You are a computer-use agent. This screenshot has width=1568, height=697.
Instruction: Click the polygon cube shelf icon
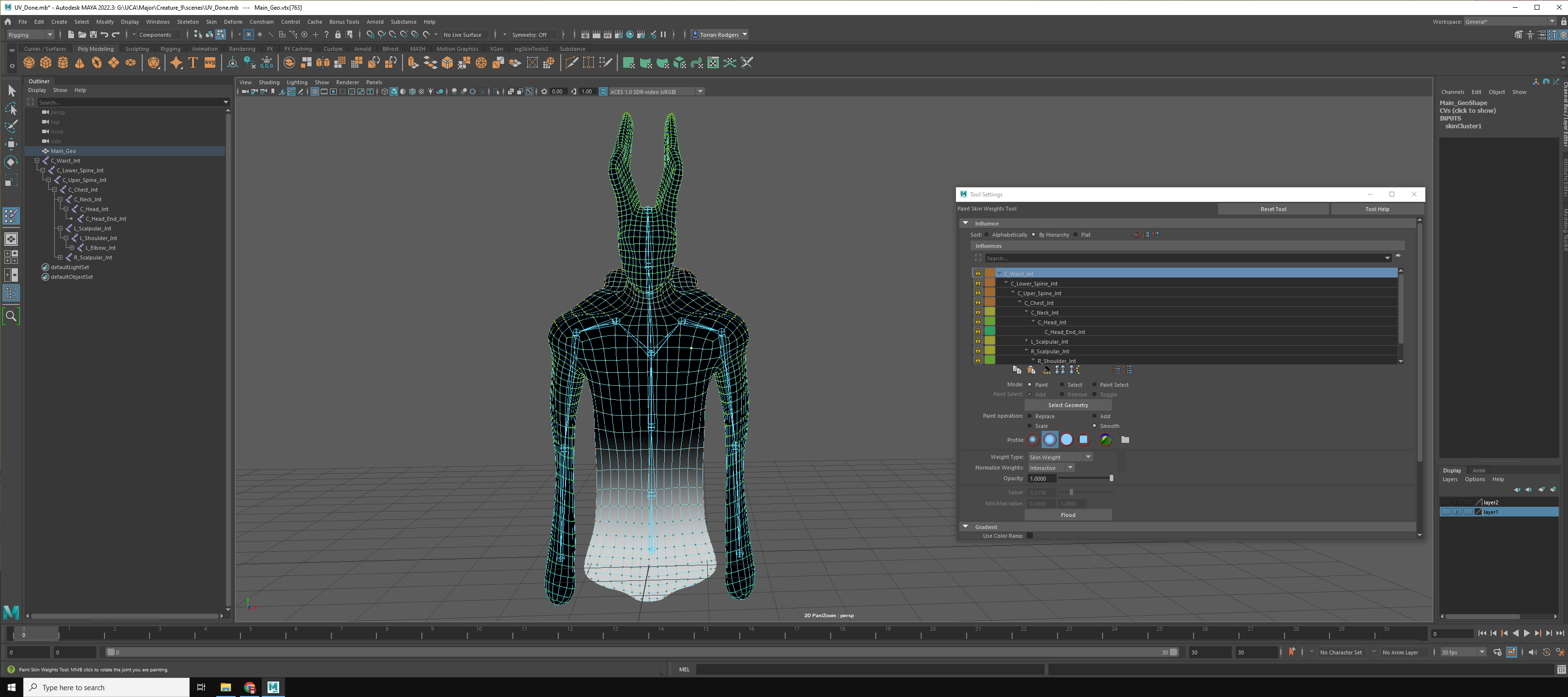(45, 63)
